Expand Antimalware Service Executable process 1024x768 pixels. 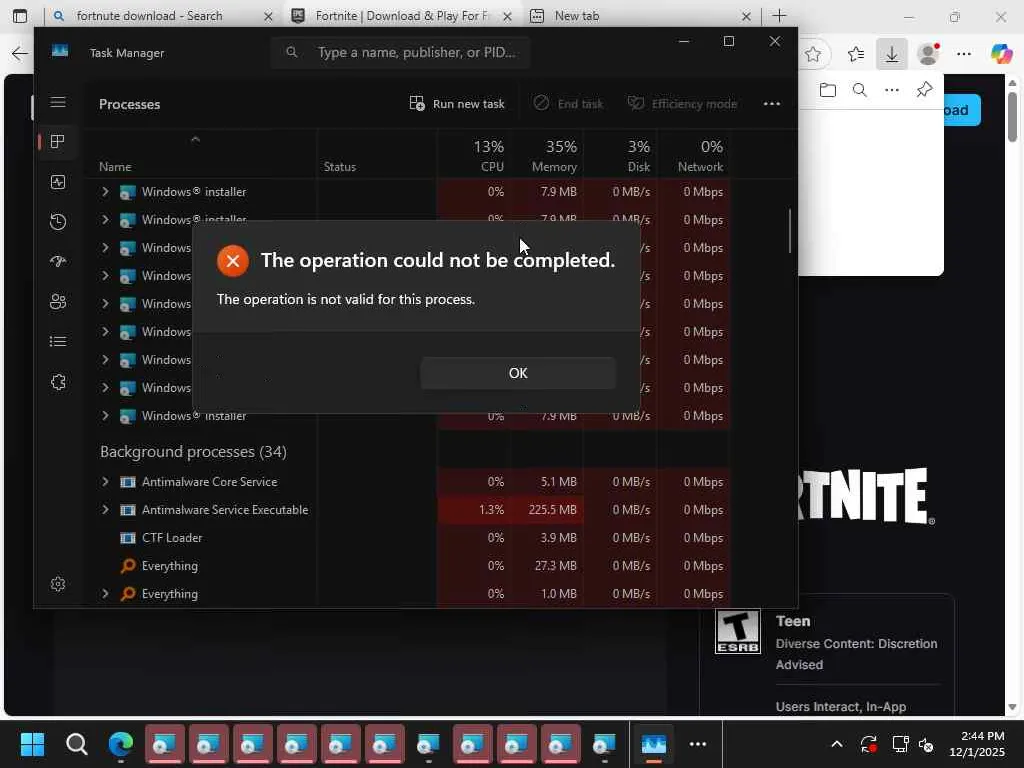[x=105, y=509]
